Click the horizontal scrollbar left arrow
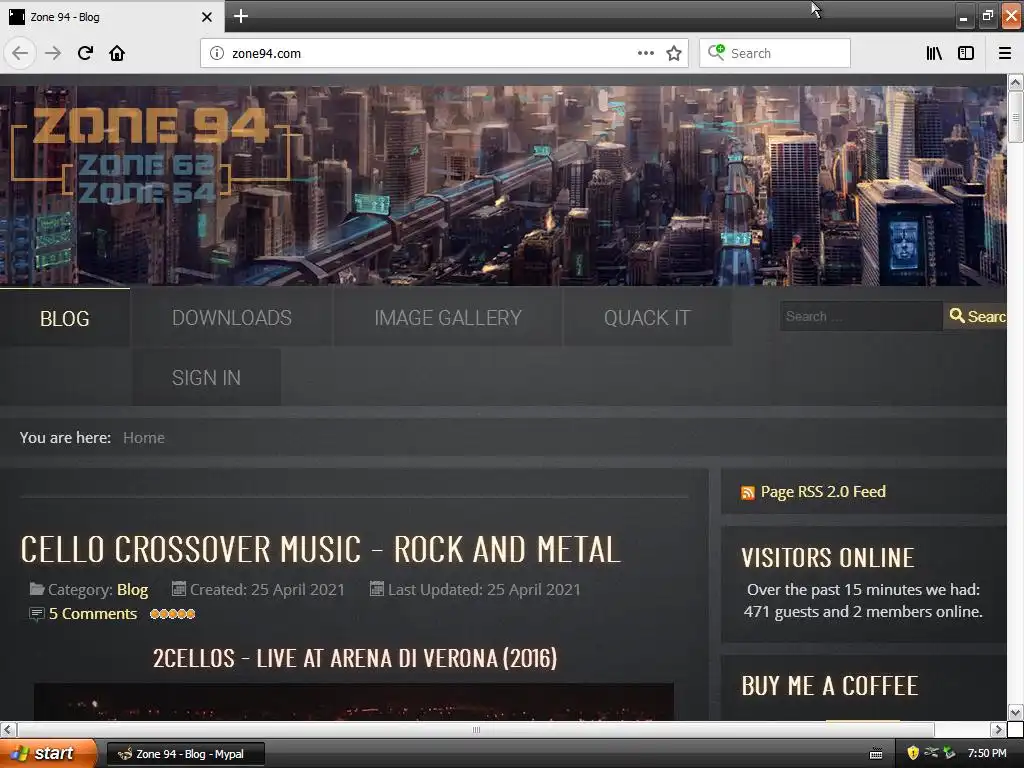Image resolution: width=1024 pixels, height=768 pixels. [7, 729]
